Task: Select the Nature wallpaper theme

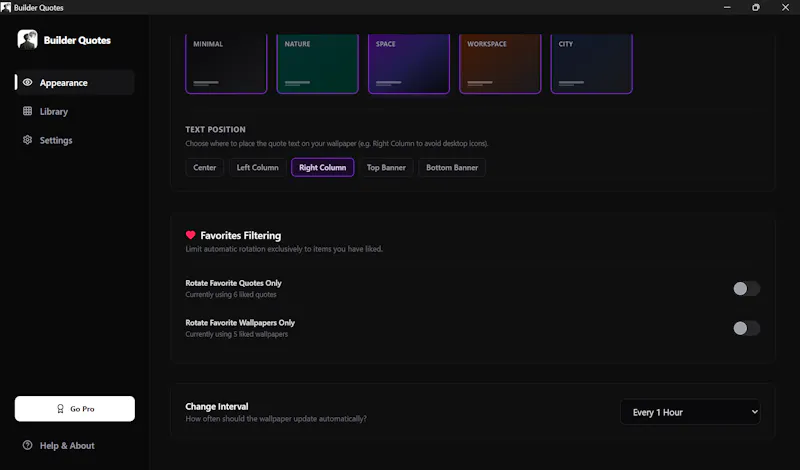Action: pyautogui.click(x=317, y=64)
